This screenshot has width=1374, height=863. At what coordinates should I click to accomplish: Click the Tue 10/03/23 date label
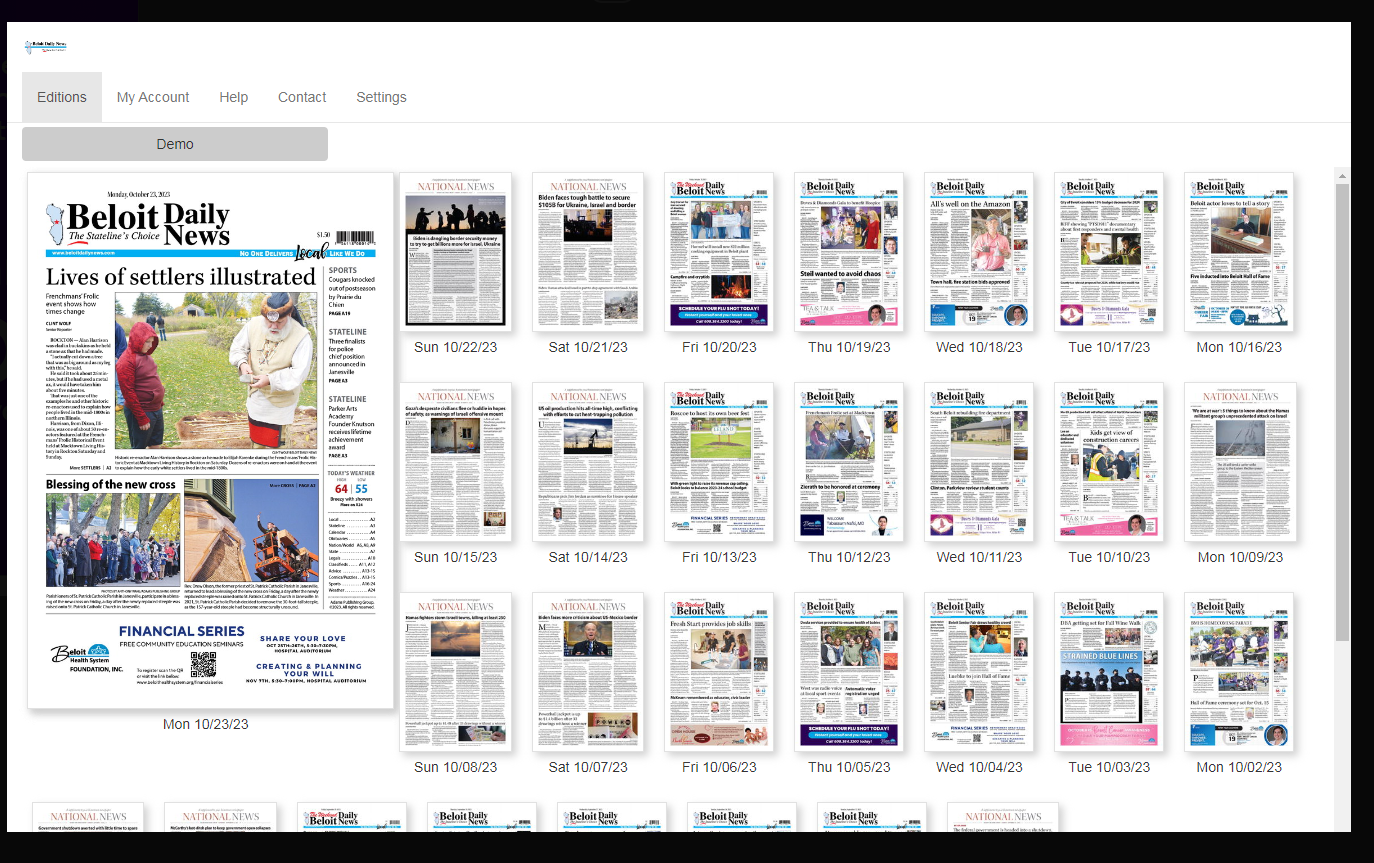pyautogui.click(x=1109, y=767)
